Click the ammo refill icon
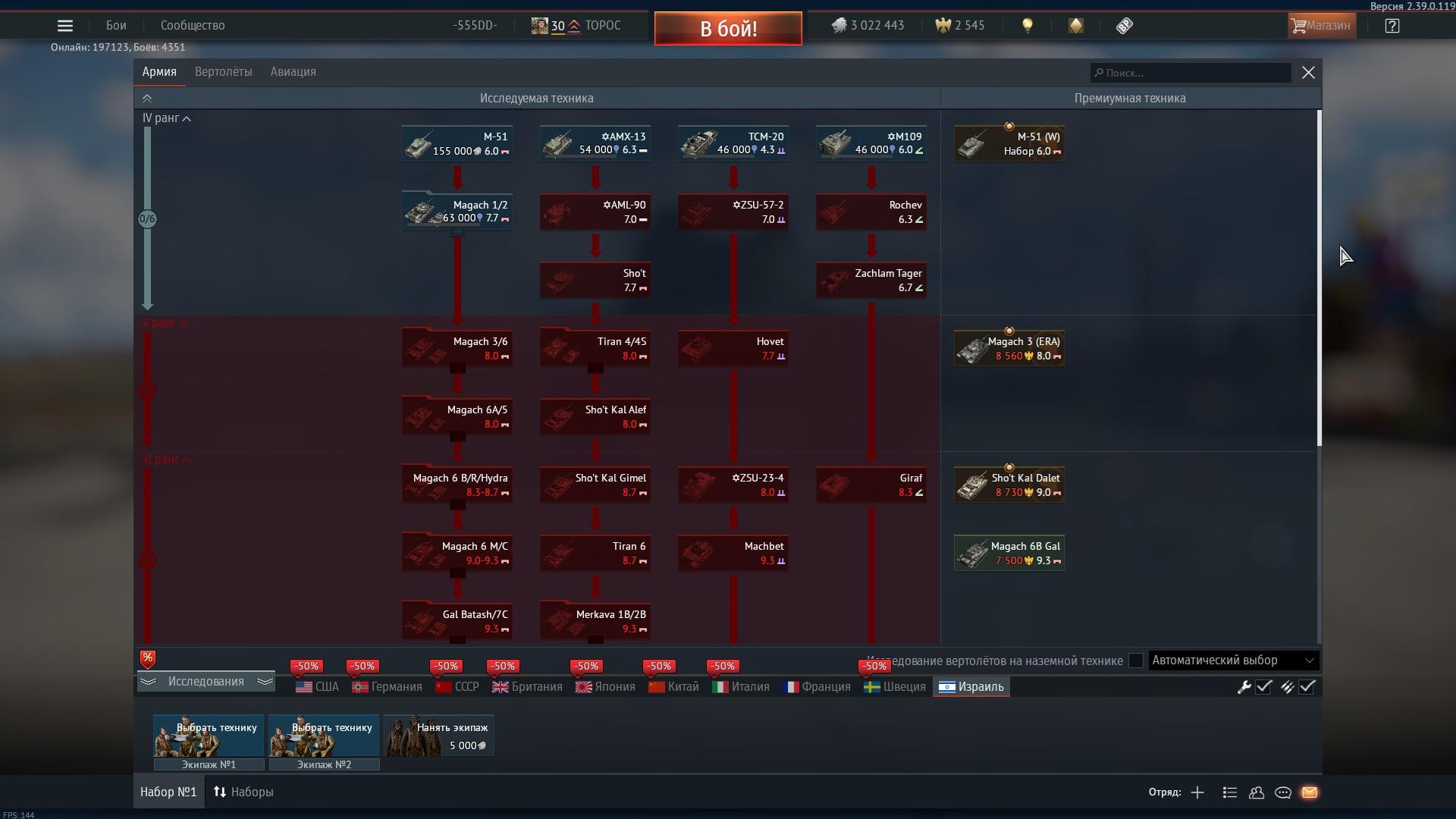Viewport: 1456px width, 819px height. [x=1287, y=687]
